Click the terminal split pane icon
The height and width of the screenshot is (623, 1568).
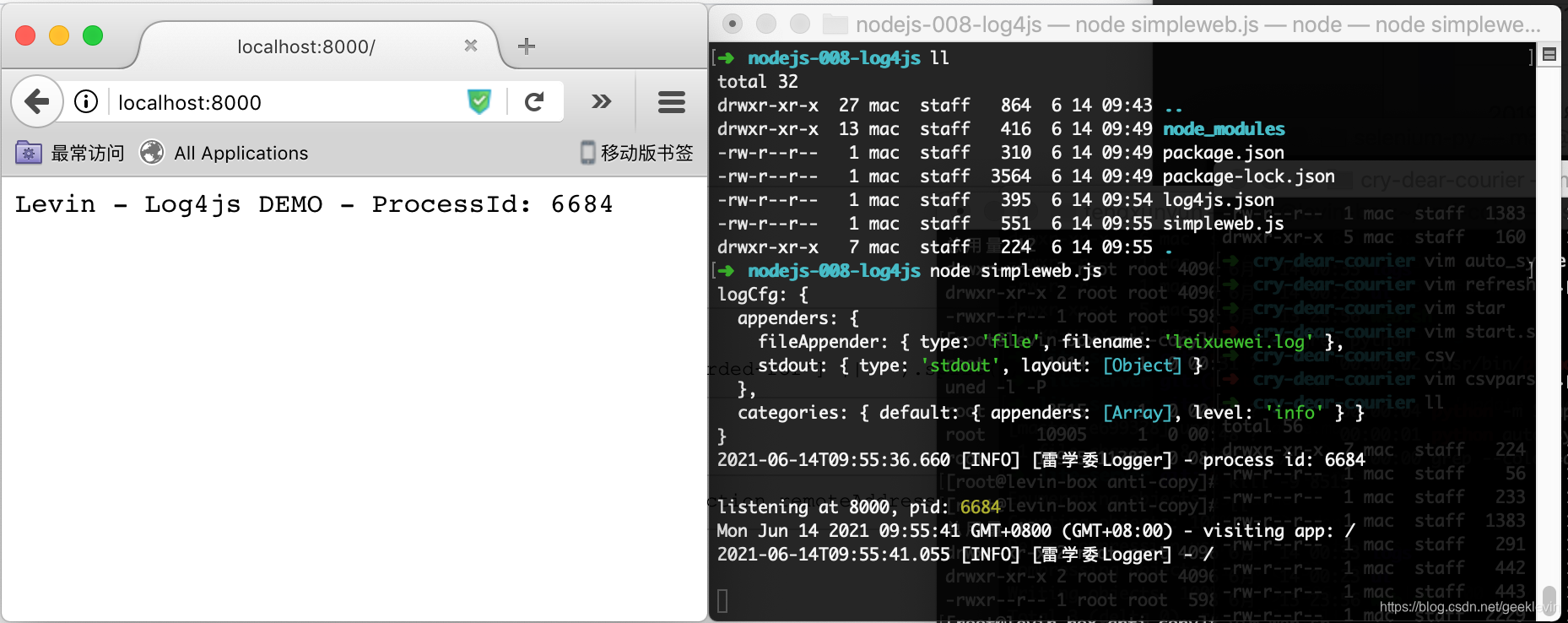click(x=1549, y=55)
